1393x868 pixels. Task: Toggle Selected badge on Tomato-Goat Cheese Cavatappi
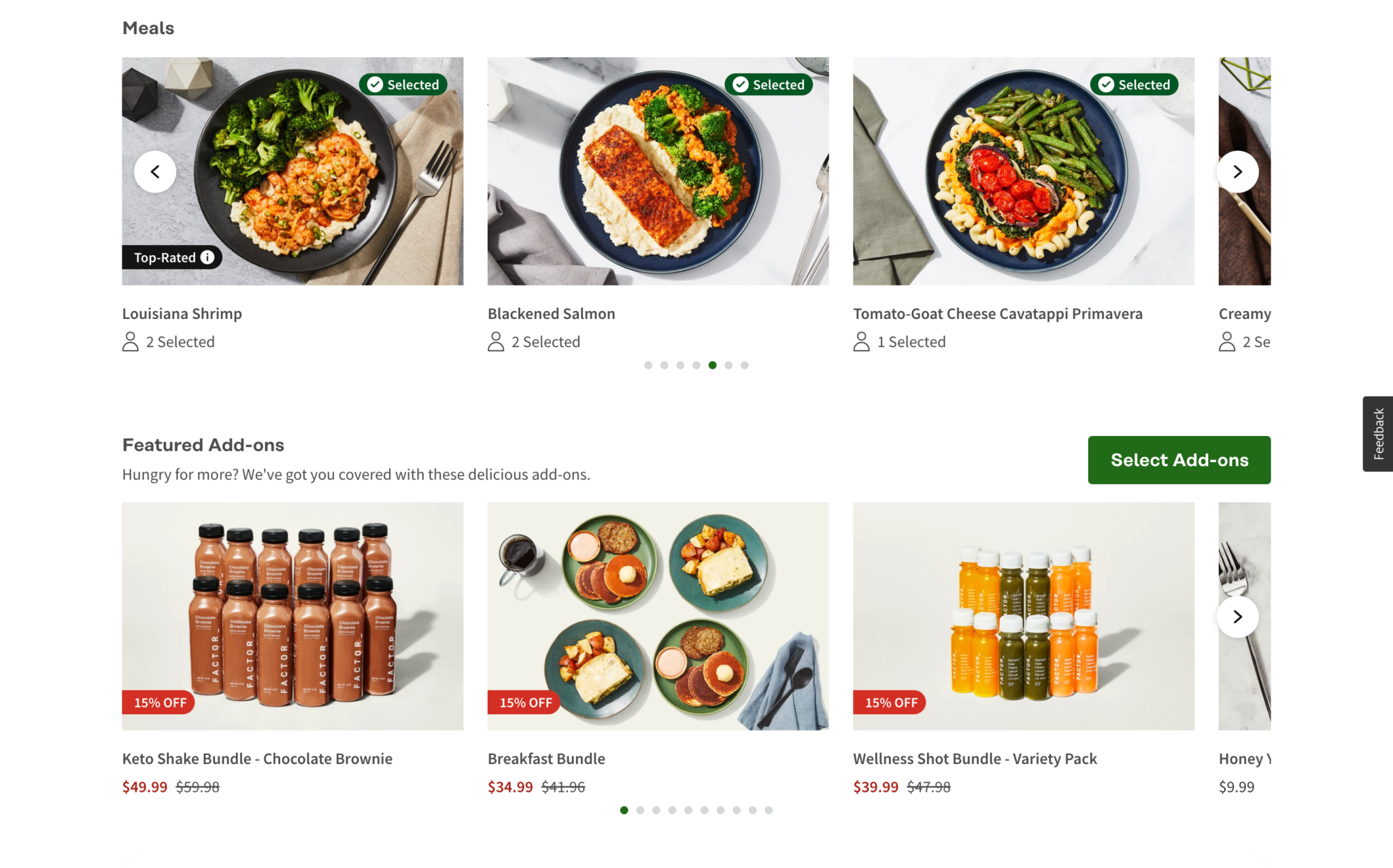pos(1135,84)
